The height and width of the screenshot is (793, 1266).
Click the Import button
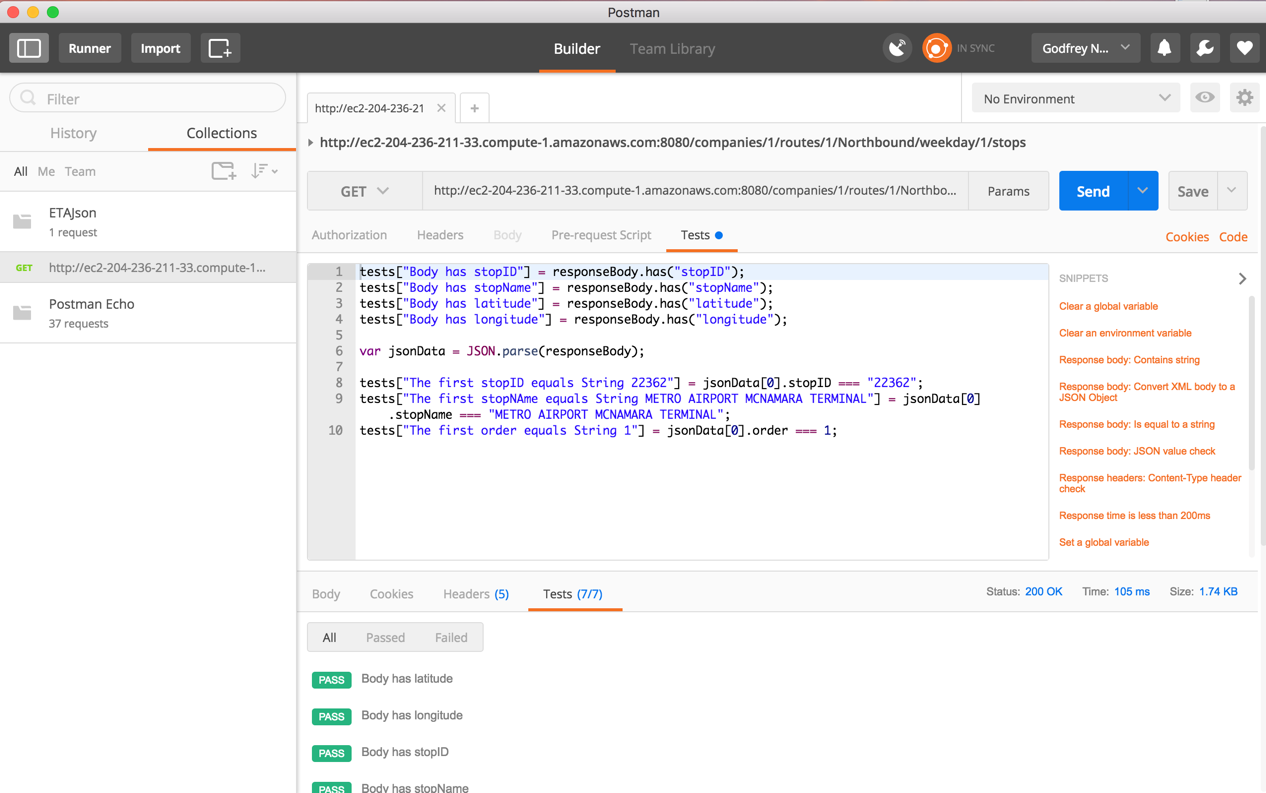click(160, 48)
